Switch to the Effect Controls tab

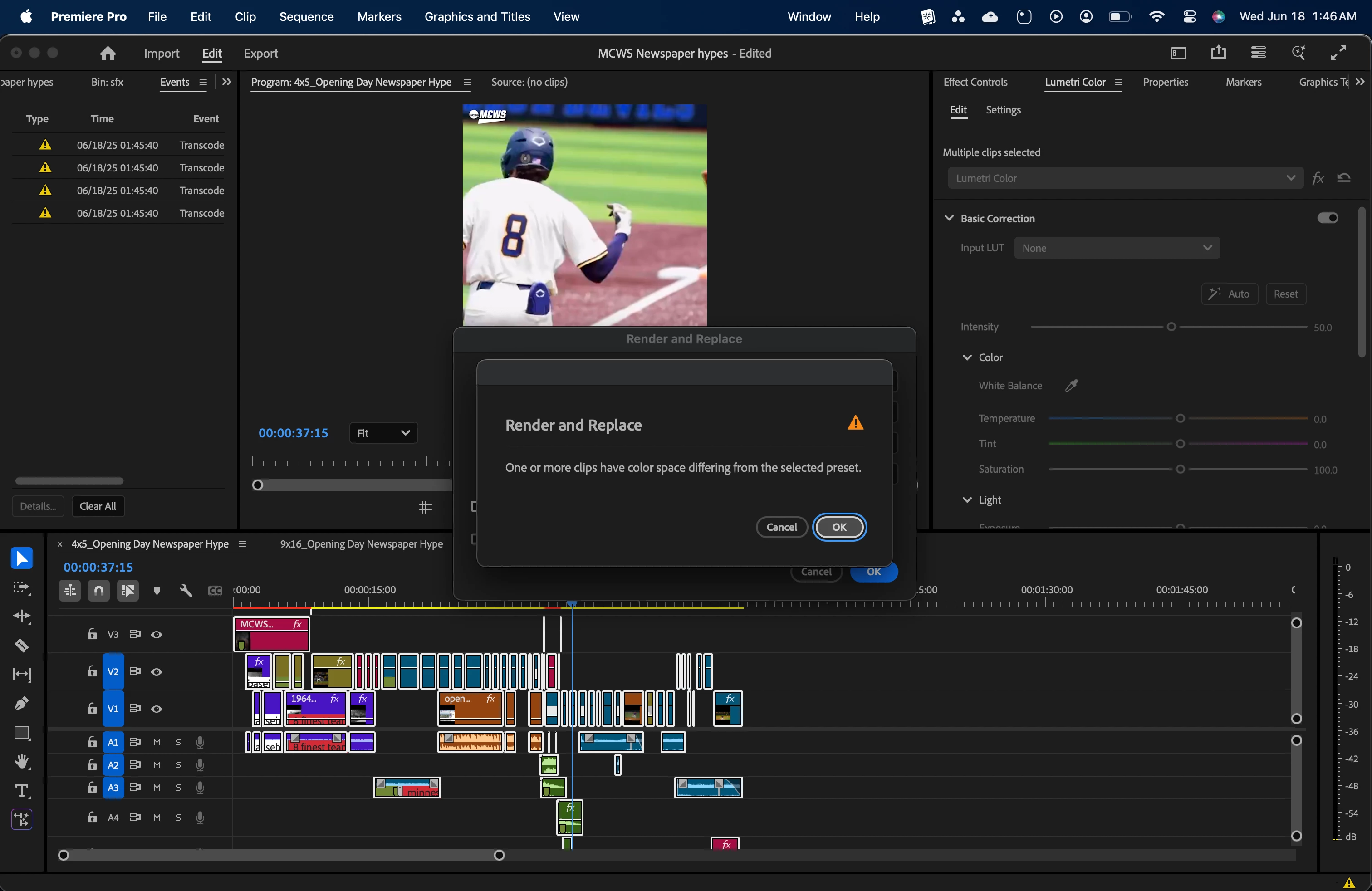point(975,82)
